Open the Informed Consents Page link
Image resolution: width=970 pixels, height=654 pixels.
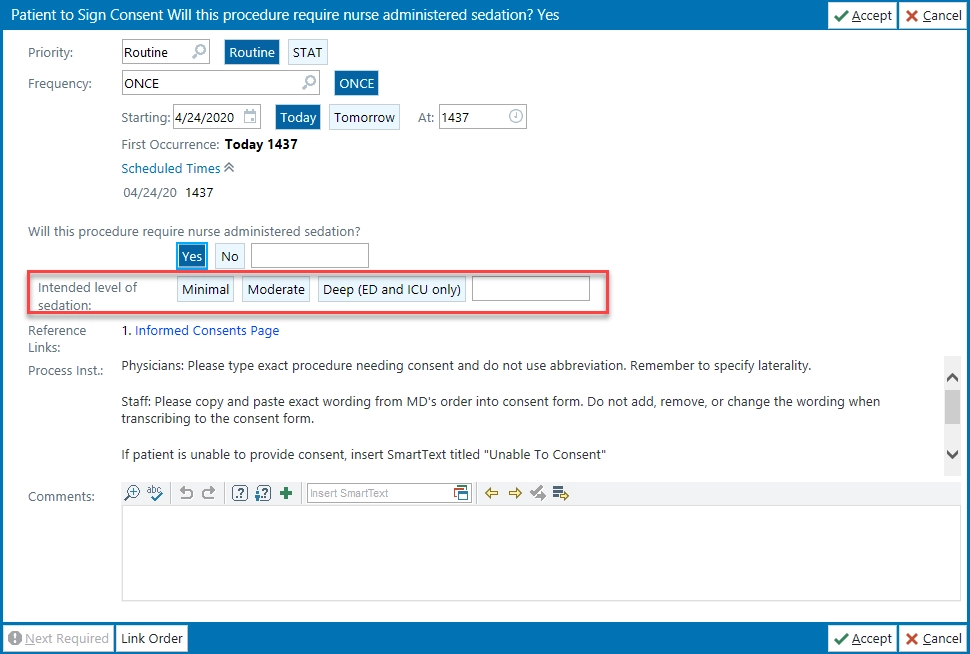[x=207, y=330]
